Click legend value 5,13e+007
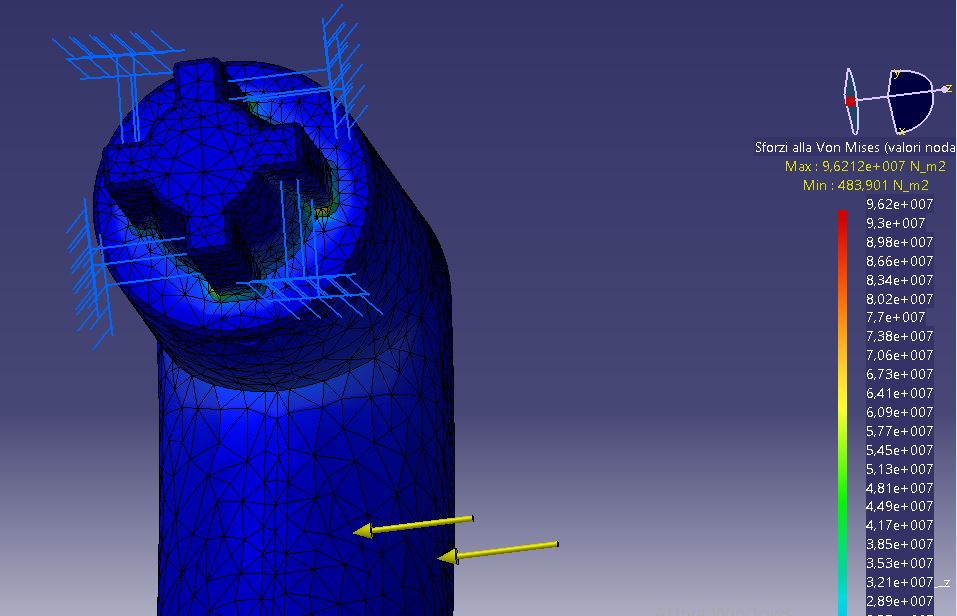 click(900, 469)
